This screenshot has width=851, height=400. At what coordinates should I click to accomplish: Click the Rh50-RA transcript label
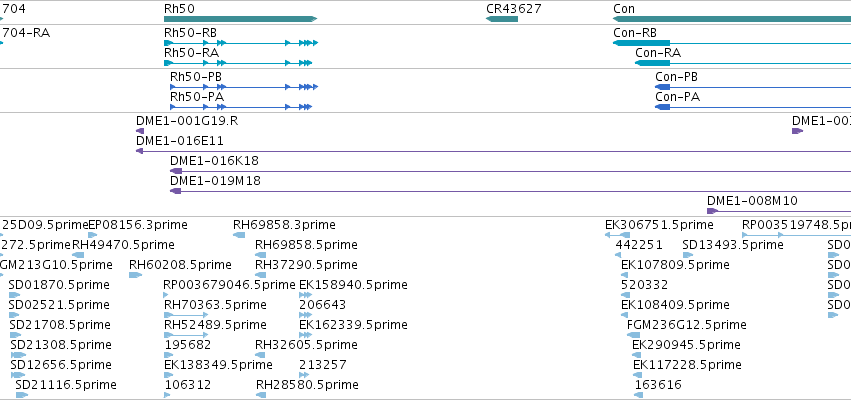pos(192,53)
